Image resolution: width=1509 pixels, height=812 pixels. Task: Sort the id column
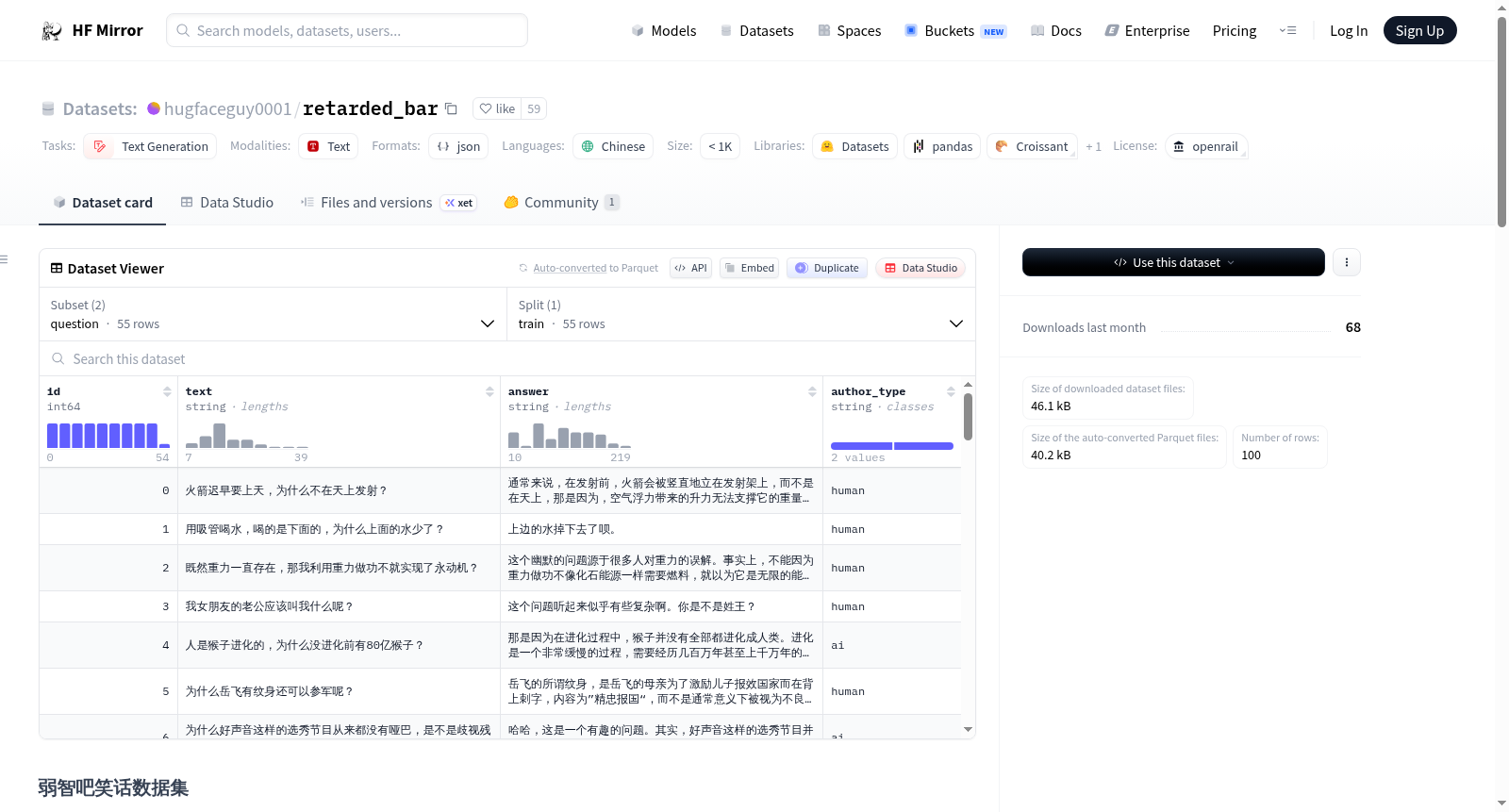tap(167, 391)
